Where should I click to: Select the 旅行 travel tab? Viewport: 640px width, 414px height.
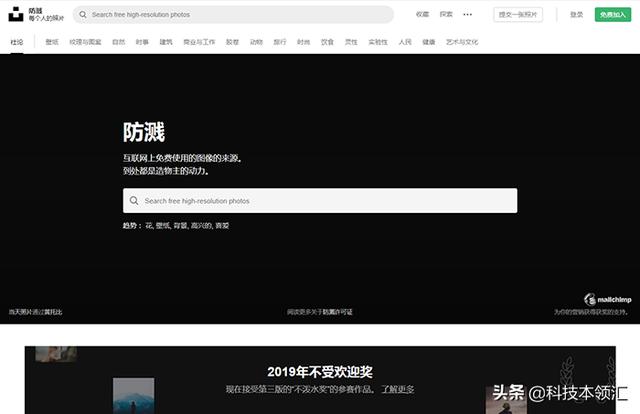(x=280, y=42)
